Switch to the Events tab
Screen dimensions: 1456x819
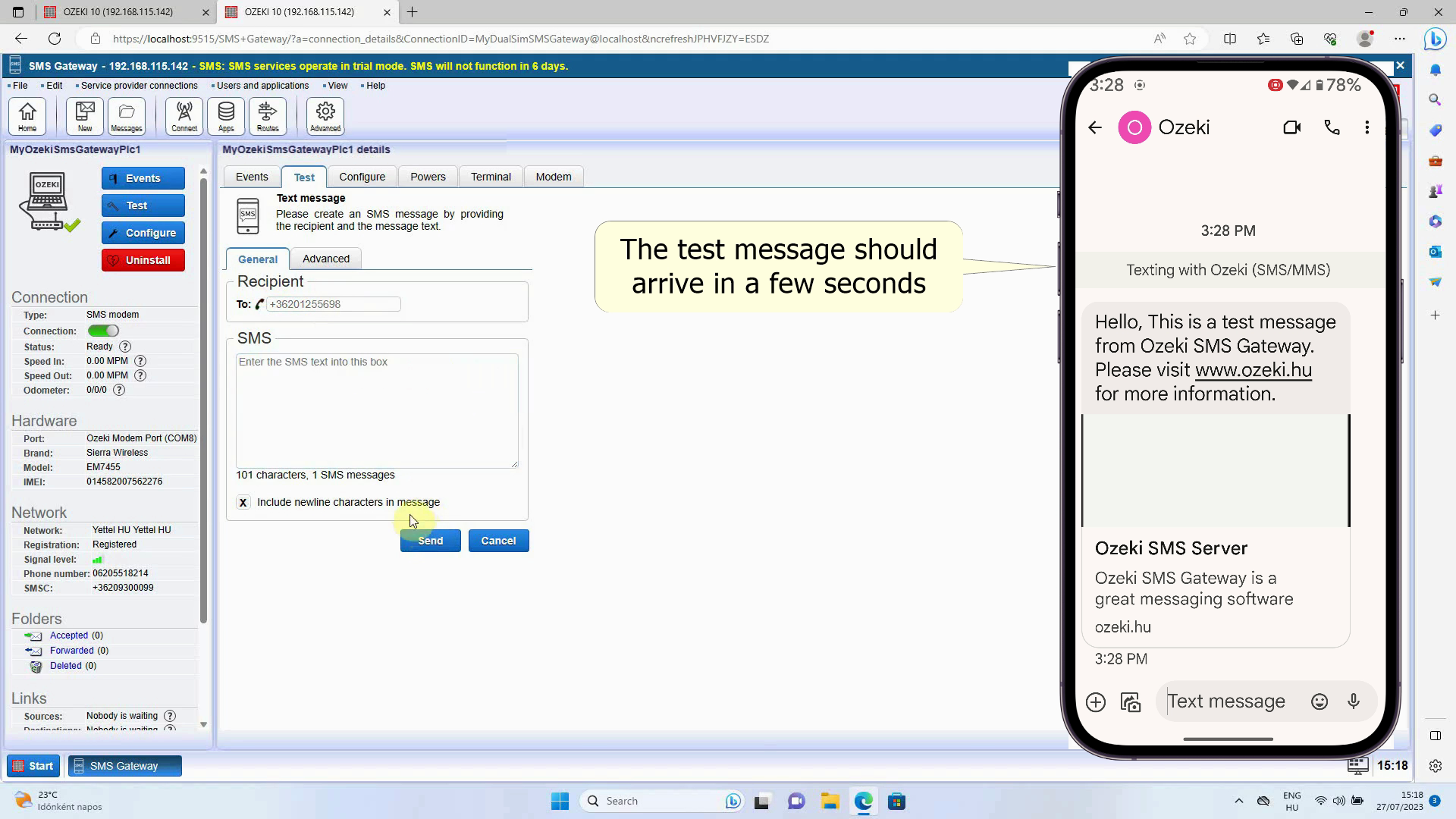point(252,177)
